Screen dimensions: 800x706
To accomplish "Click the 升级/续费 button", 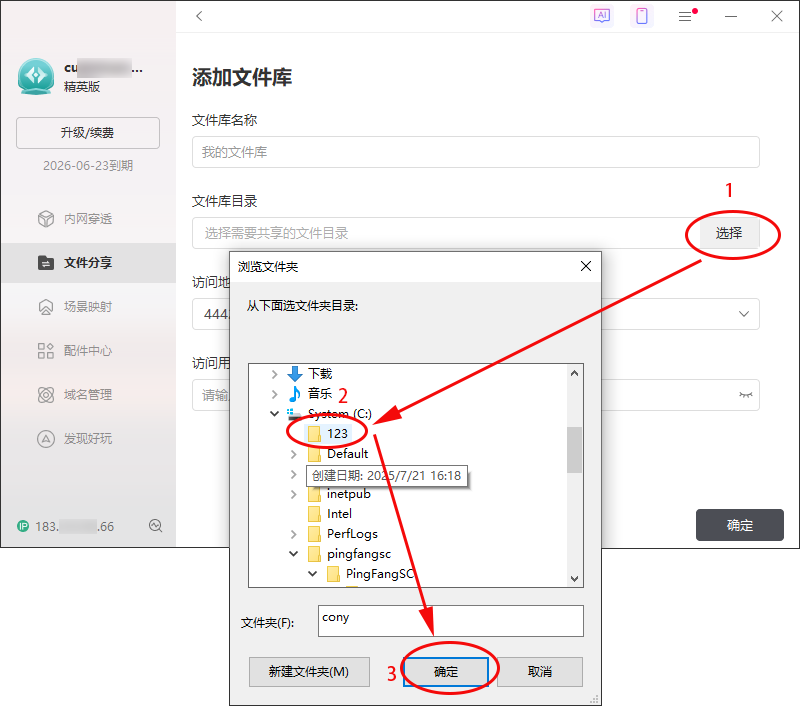I will coord(88,133).
